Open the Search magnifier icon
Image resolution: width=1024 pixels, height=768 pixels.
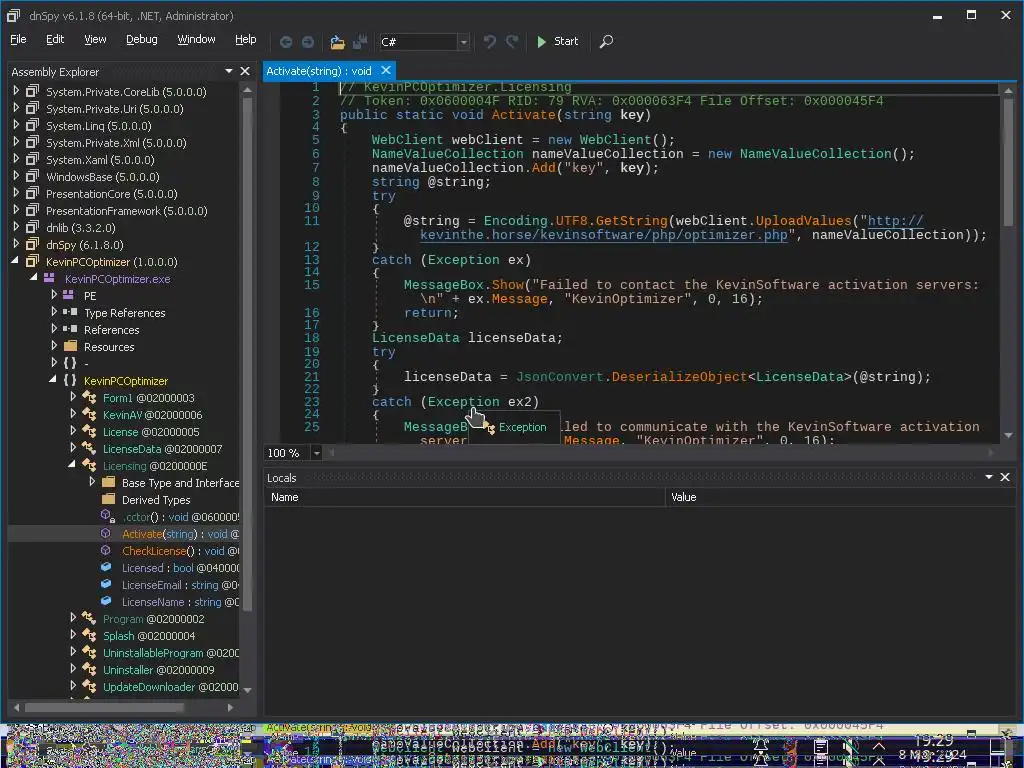[x=606, y=41]
